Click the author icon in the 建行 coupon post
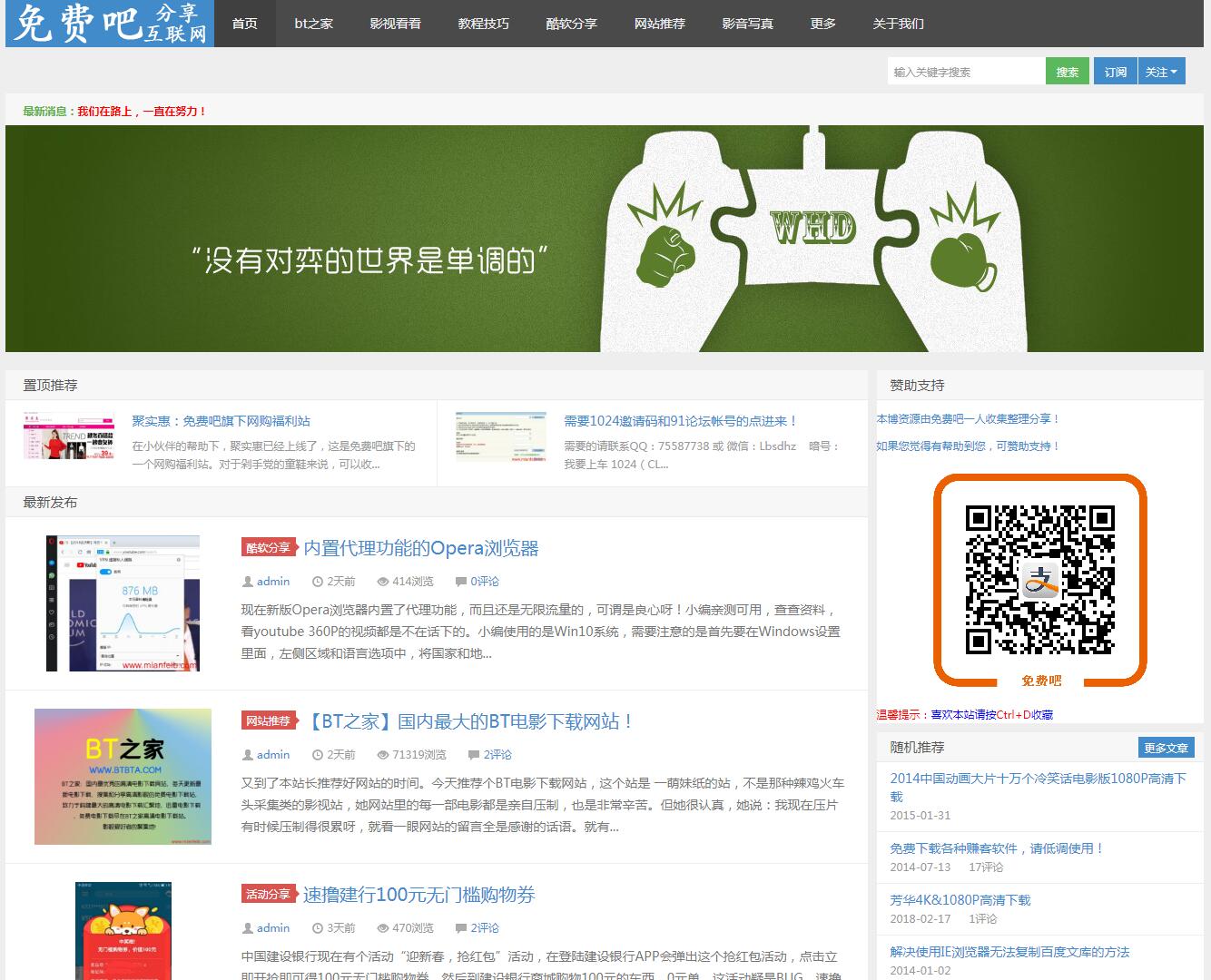 (x=247, y=928)
